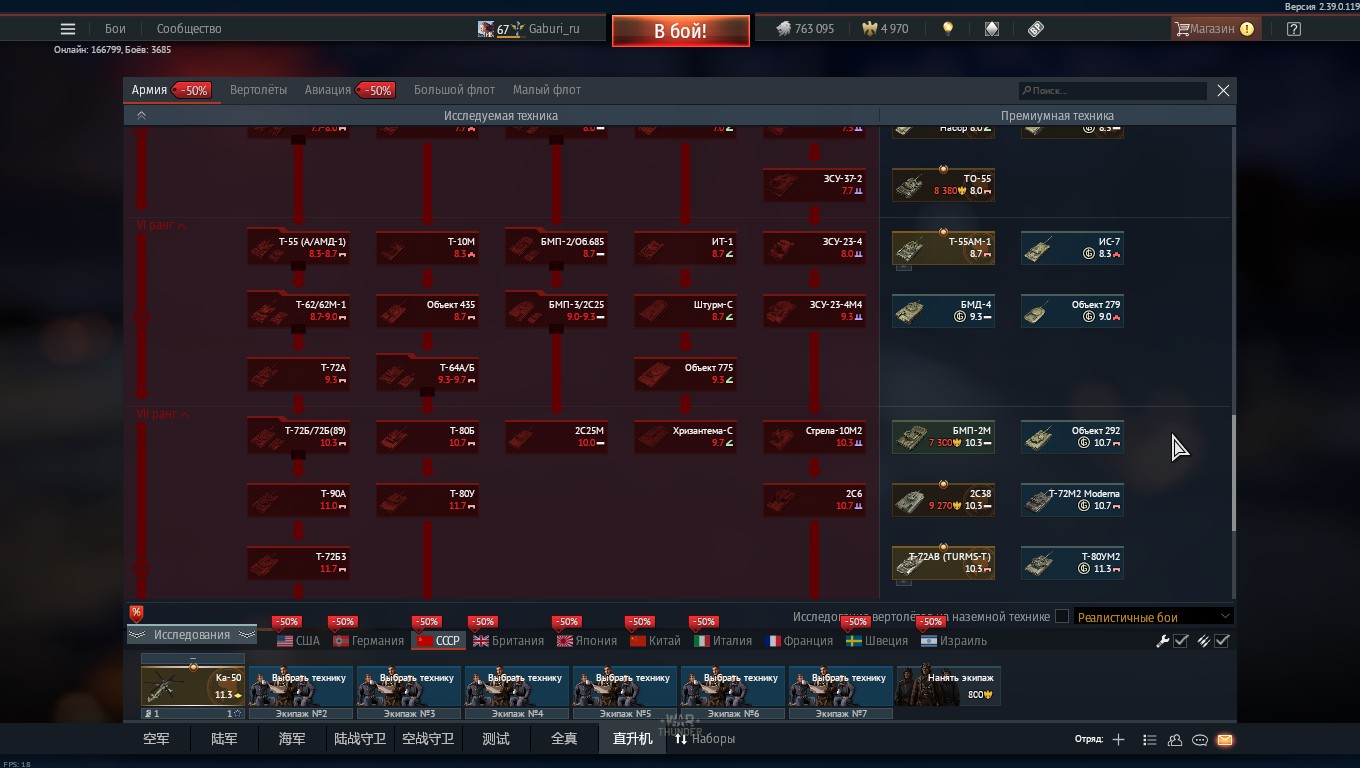Open the Бои menu
The width and height of the screenshot is (1360, 768).
point(115,29)
